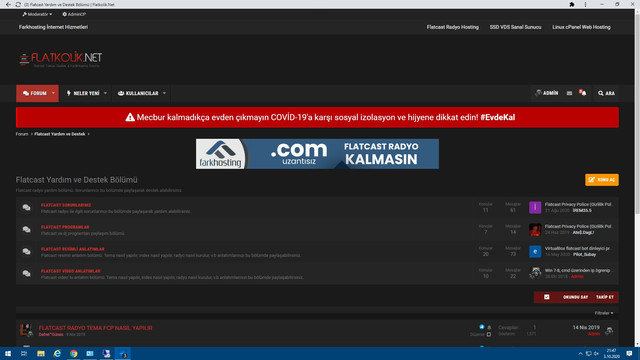
Task: Open the action center notification icon
Action: pos(629,353)
